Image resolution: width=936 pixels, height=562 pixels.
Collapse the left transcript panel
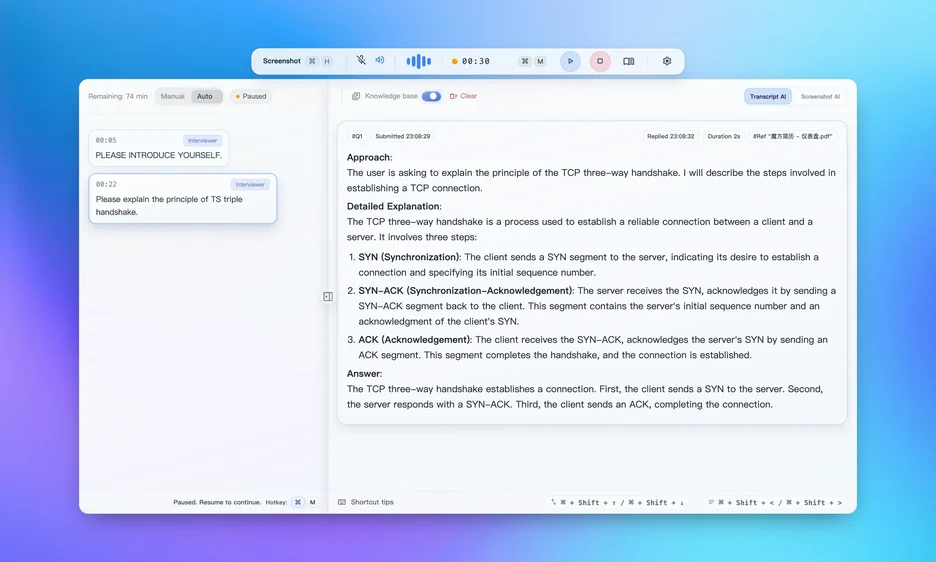pos(328,296)
